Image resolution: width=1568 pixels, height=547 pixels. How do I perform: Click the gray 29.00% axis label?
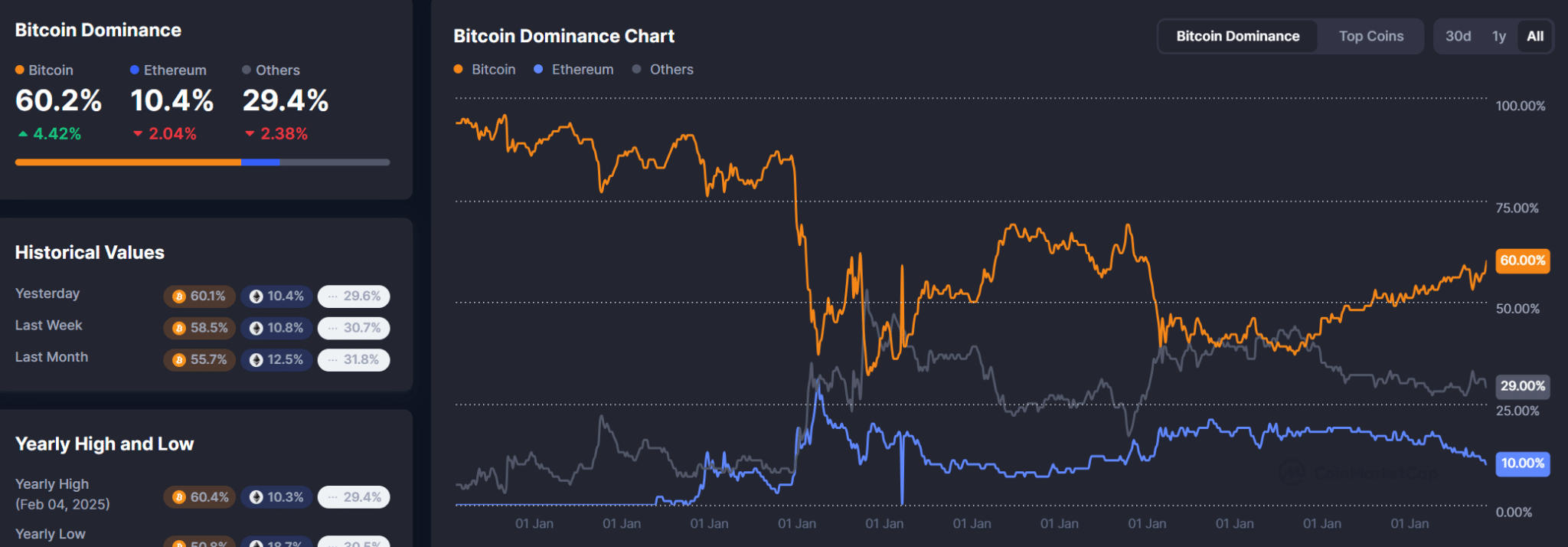(1522, 386)
